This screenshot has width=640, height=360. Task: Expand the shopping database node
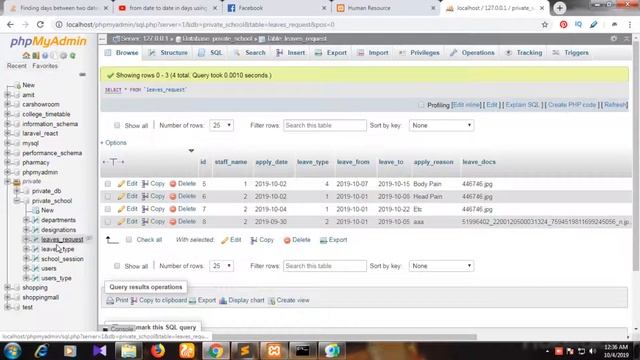[7, 288]
